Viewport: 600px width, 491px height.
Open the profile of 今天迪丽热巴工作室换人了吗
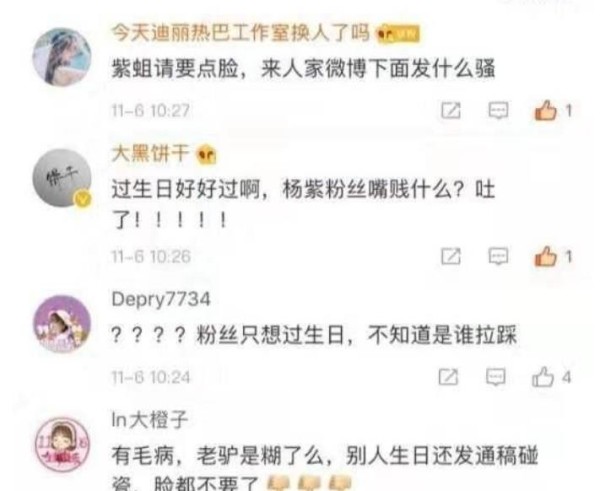(x=240, y=33)
